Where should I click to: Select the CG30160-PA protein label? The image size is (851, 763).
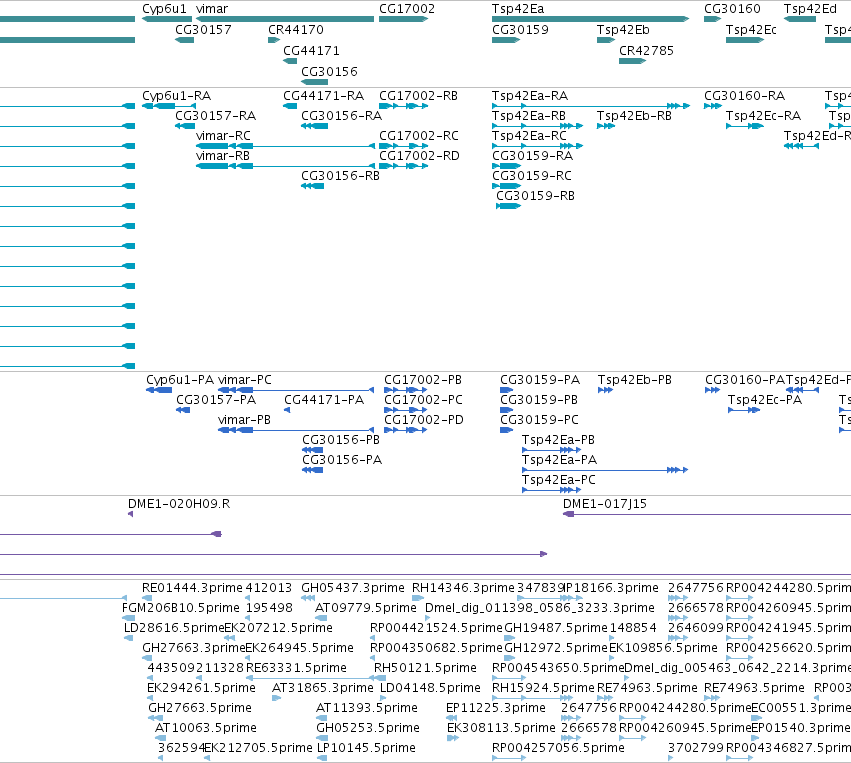coord(745,380)
